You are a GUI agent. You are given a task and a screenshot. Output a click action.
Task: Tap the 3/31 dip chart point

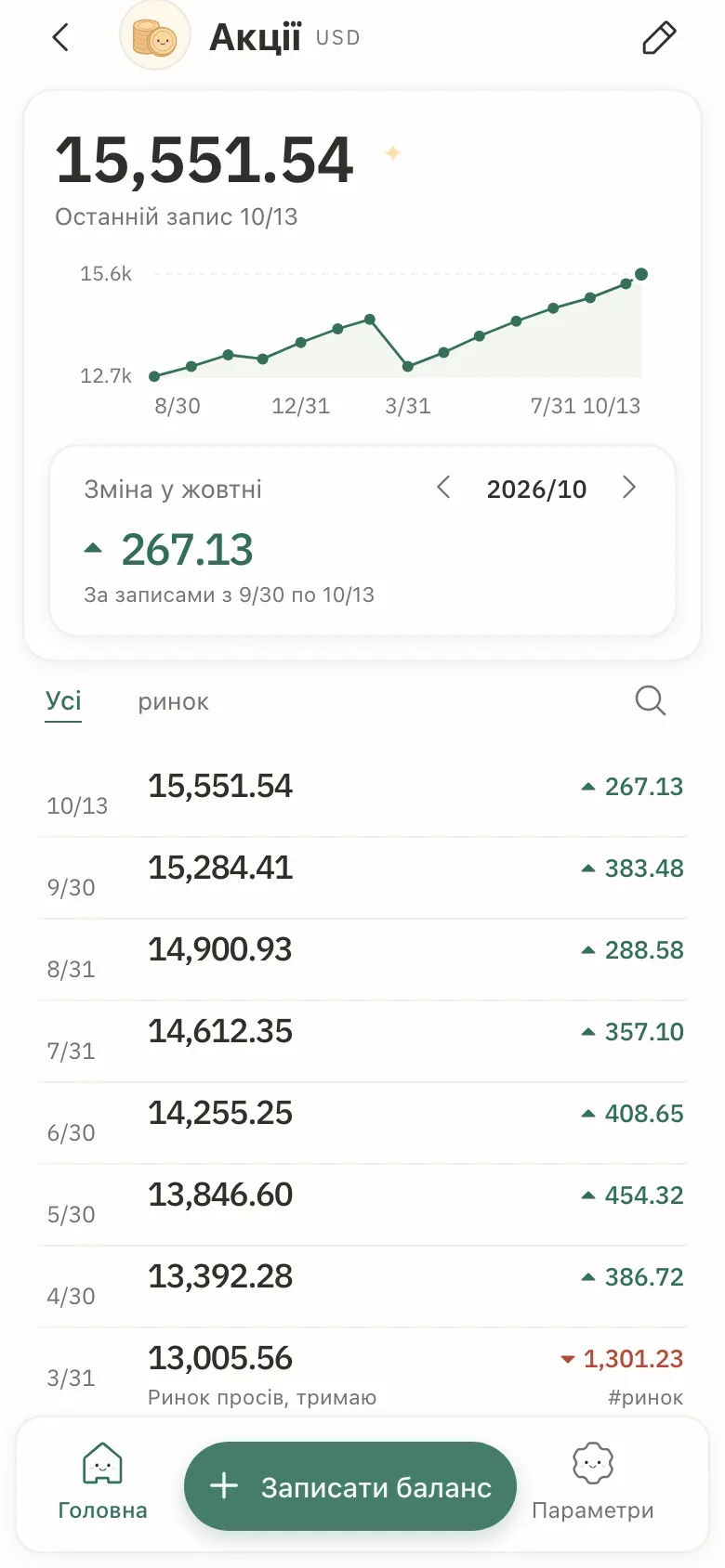(407, 367)
